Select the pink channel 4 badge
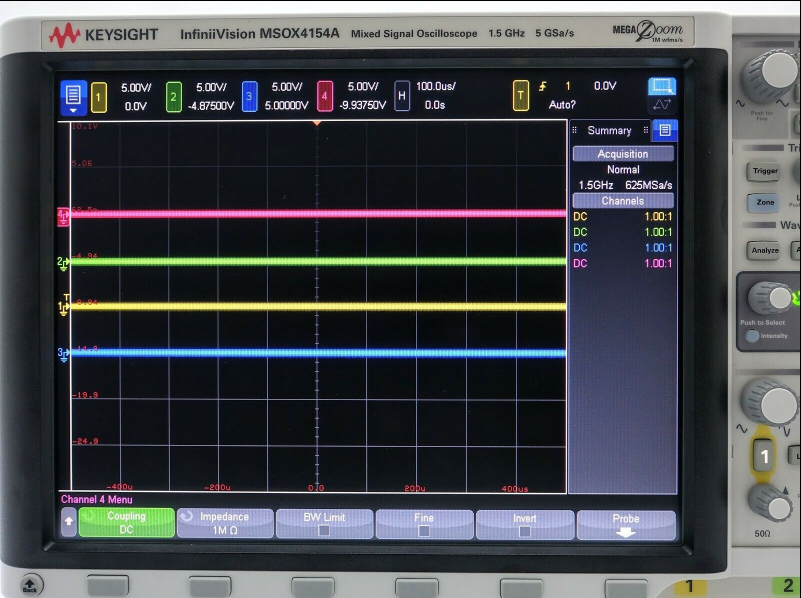The height and width of the screenshot is (598, 801). click(325, 97)
